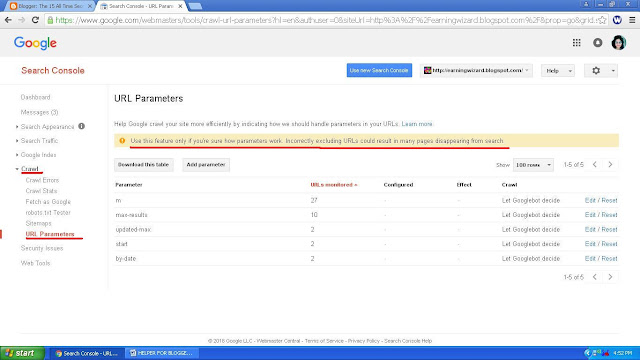Open Sitemaps in sidebar
The image size is (640, 360).
pyautogui.click(x=38, y=223)
